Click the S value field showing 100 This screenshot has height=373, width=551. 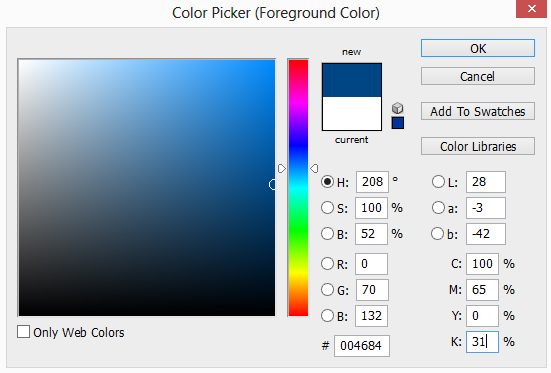(371, 208)
